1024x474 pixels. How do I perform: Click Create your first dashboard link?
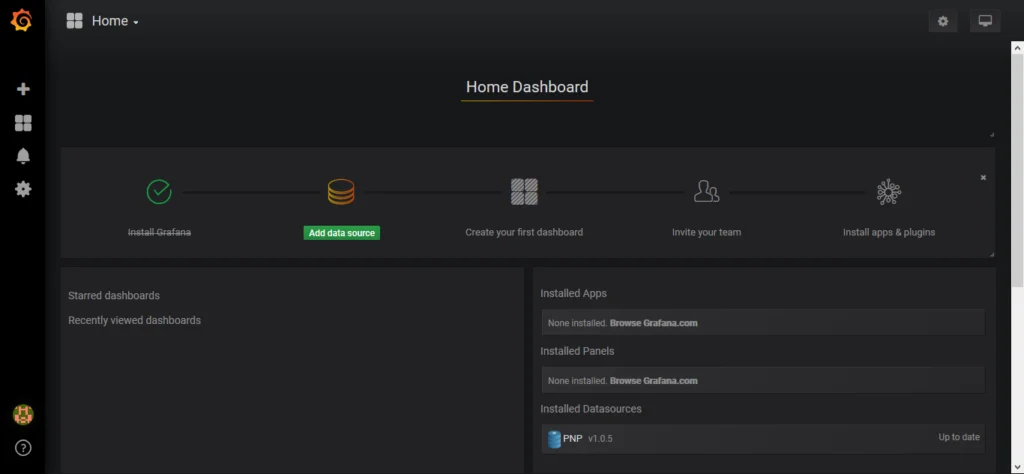pyautogui.click(x=524, y=232)
